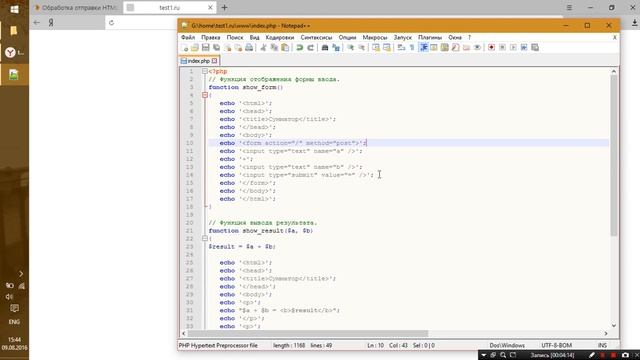
Task: Click the Play recorded macro icon
Action: click(x=513, y=48)
